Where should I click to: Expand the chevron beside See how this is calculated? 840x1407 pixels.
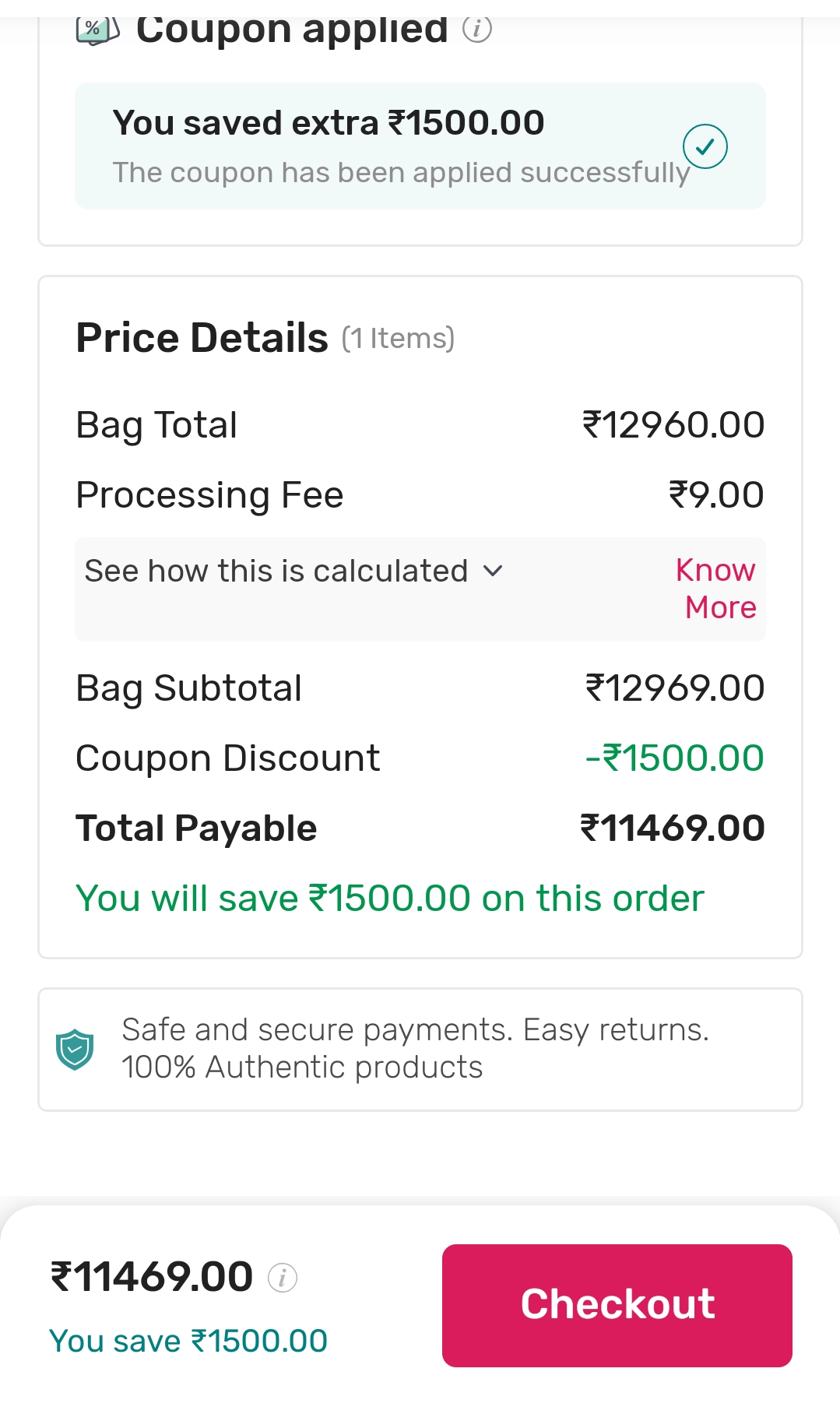point(493,571)
